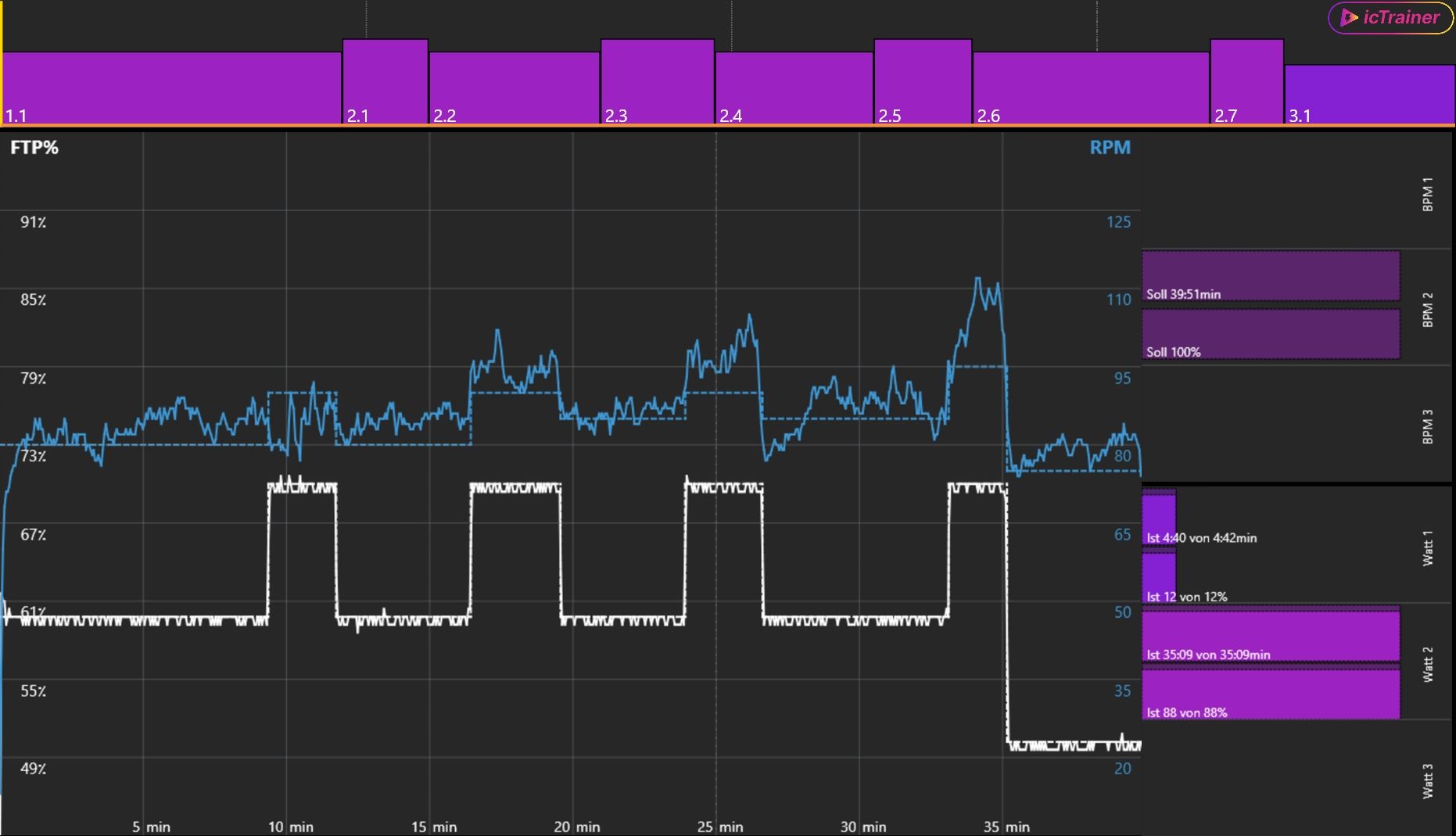Select the Watt 1 zone label
The width and height of the screenshot is (1456, 836).
tap(1427, 547)
